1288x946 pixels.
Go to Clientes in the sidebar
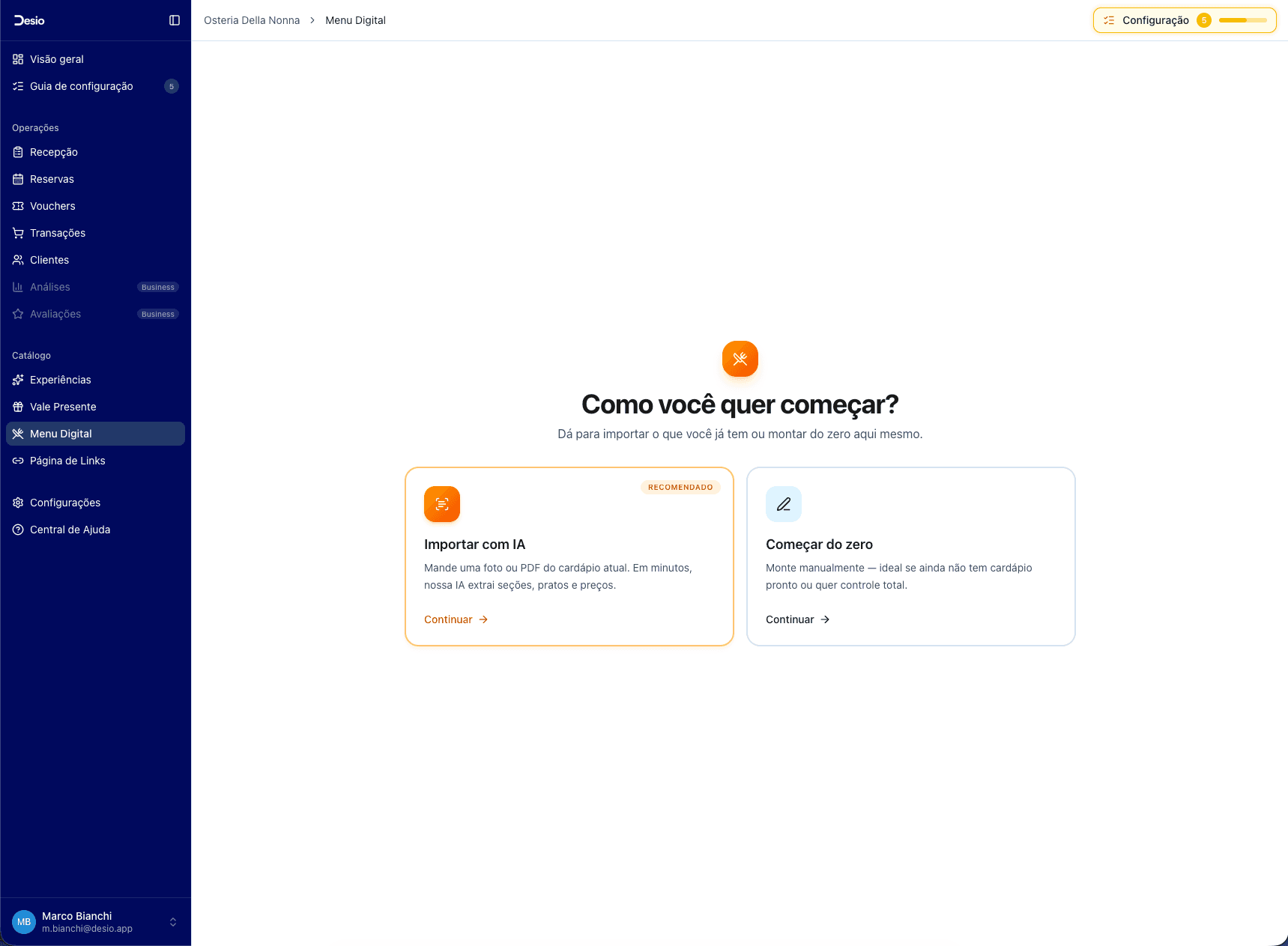pos(49,260)
